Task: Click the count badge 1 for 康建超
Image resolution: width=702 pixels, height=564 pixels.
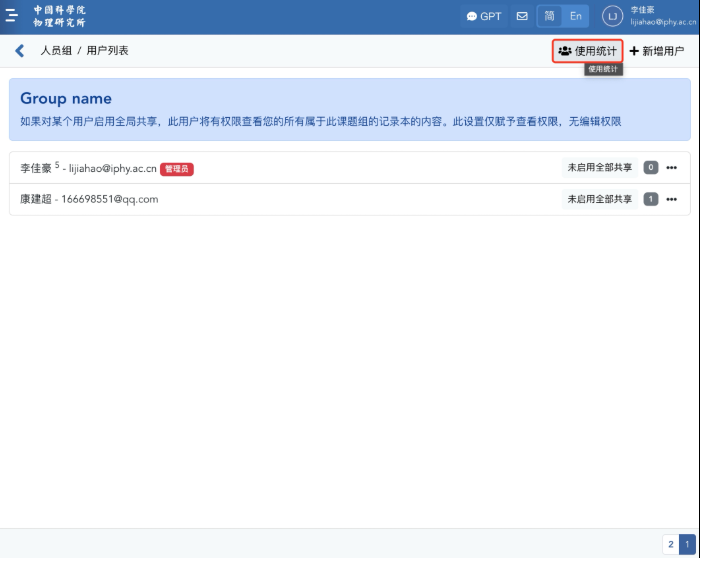Action: (651, 199)
